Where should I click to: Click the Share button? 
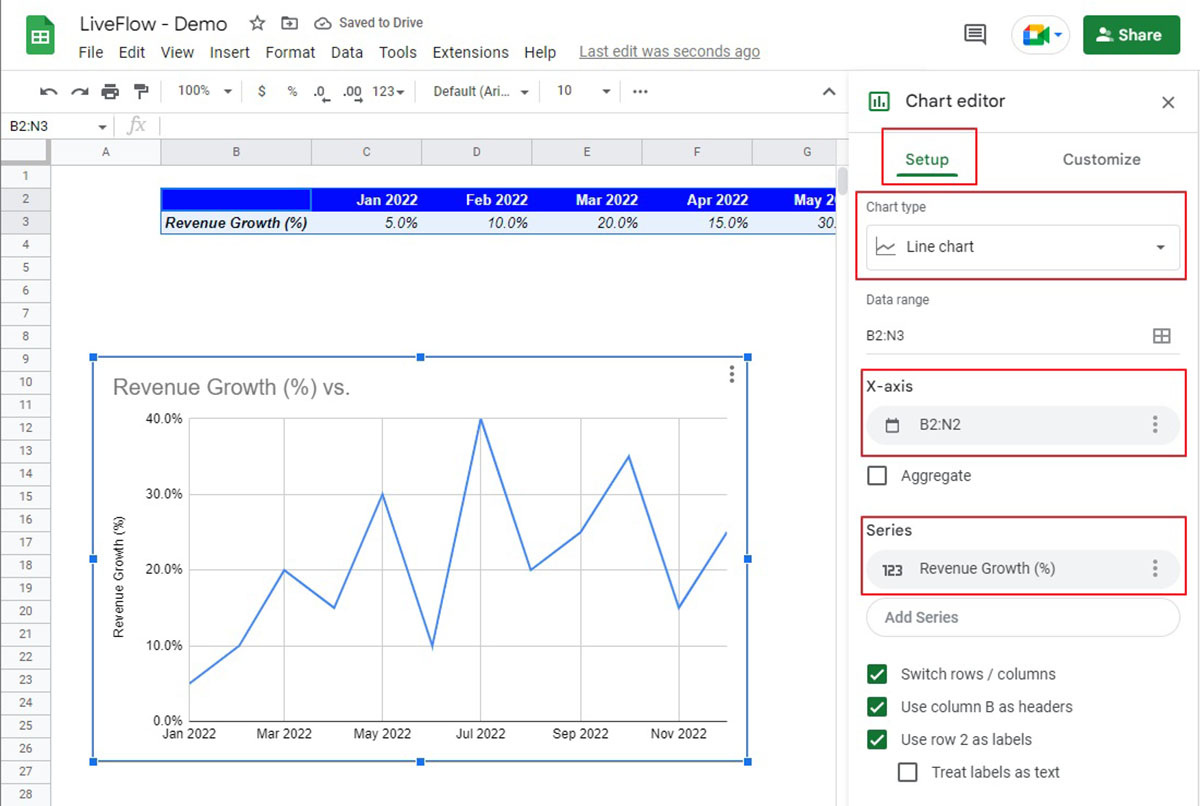1131,34
